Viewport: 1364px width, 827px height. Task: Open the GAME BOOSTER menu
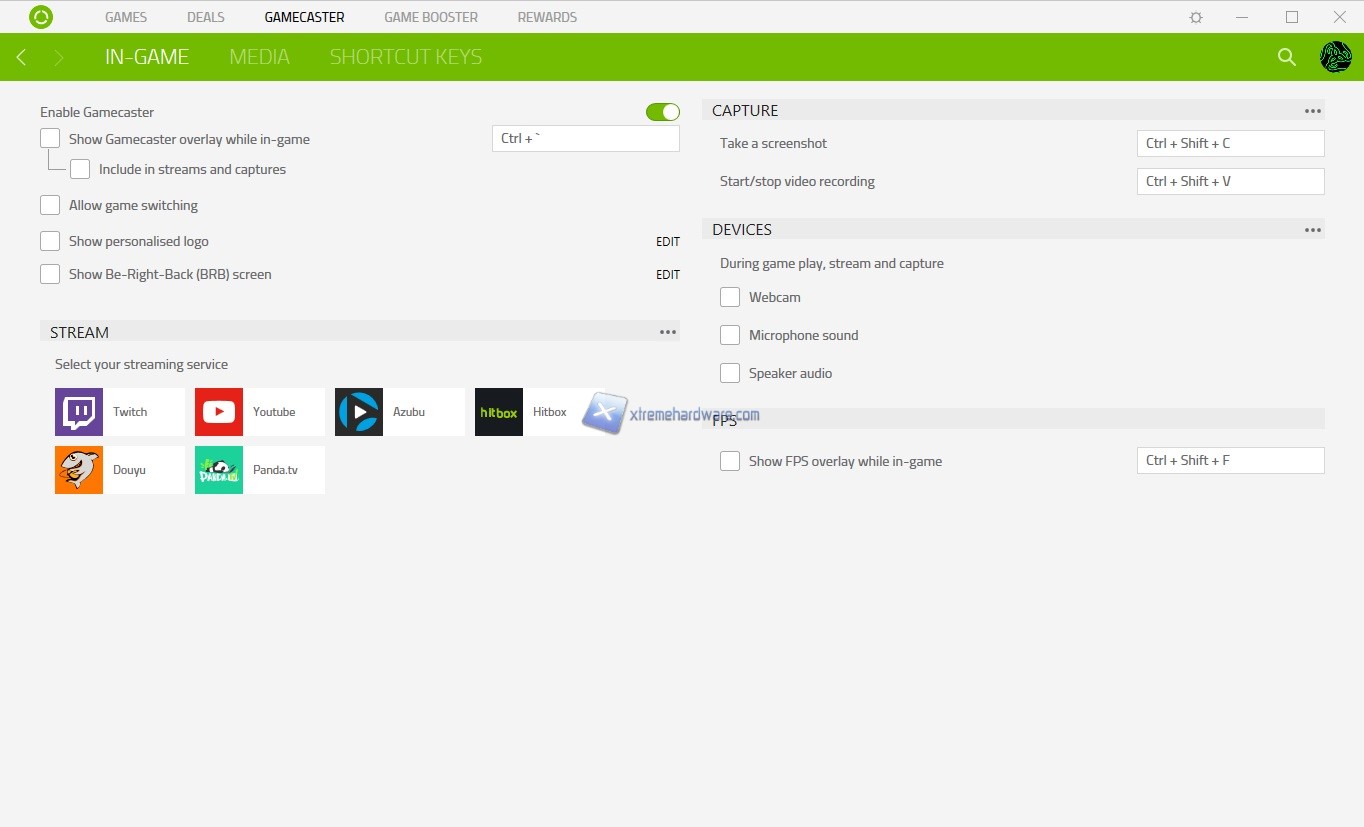431,17
